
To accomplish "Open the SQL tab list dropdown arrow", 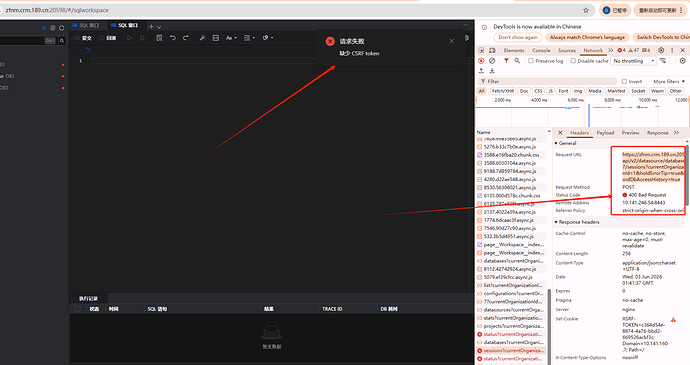I will tap(159, 27).
